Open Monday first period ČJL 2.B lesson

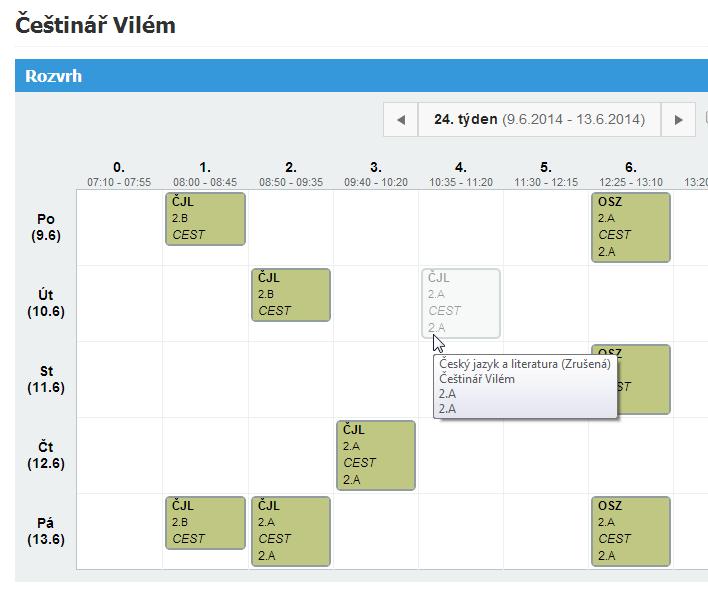pos(205,219)
